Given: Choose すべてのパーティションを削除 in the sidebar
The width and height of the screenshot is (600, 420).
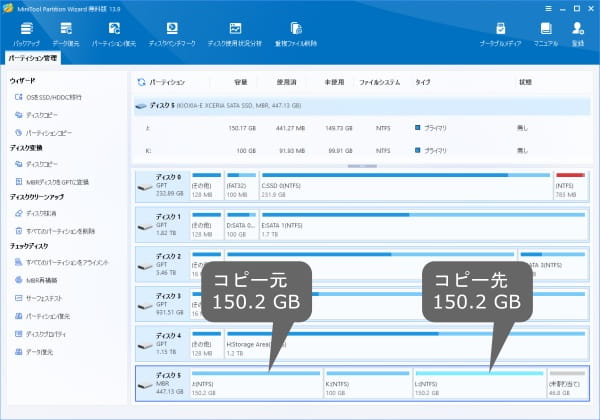Looking at the screenshot, I should click(x=55, y=231).
